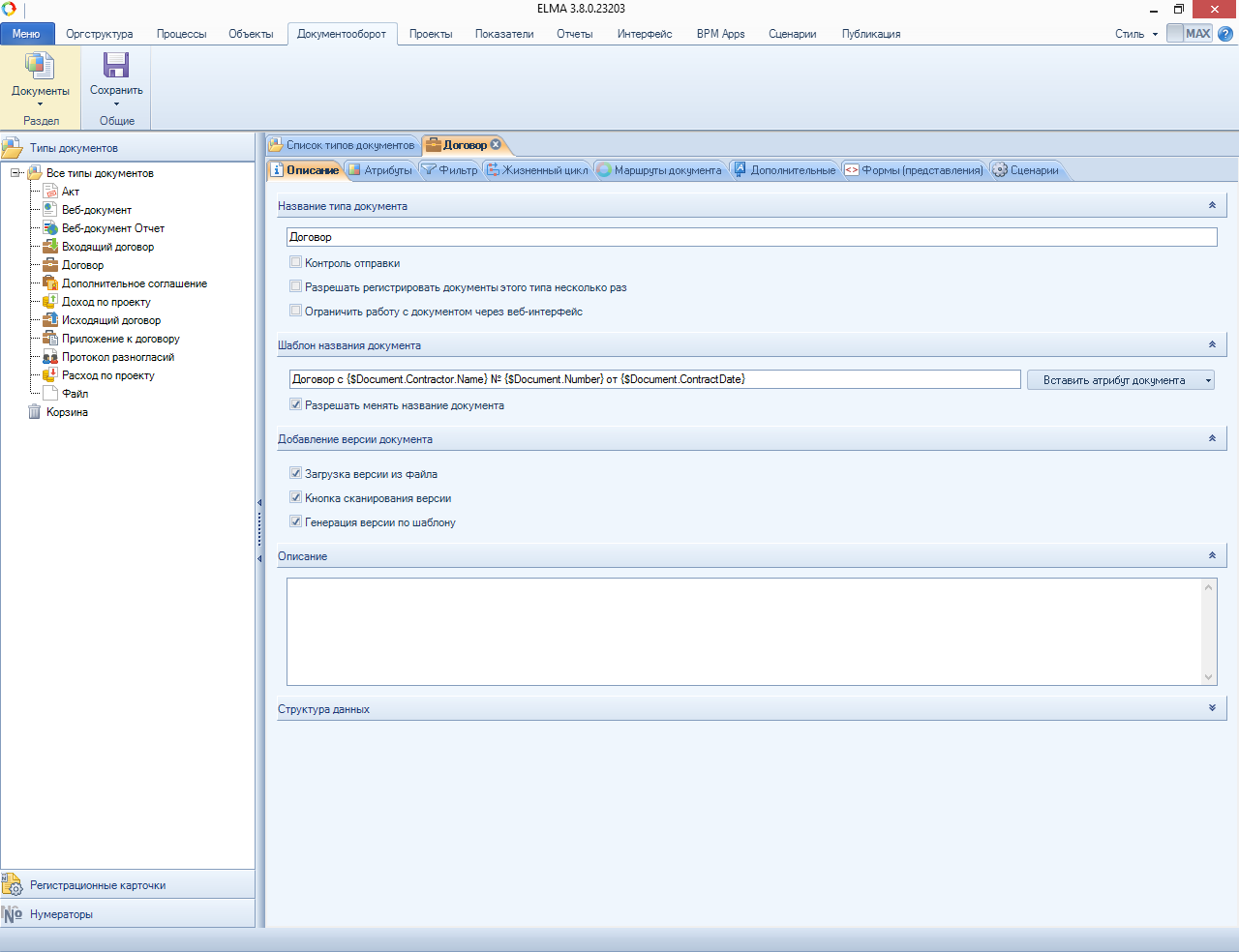Click the Описание text area
This screenshot has height=952, width=1239.
[x=743, y=631]
